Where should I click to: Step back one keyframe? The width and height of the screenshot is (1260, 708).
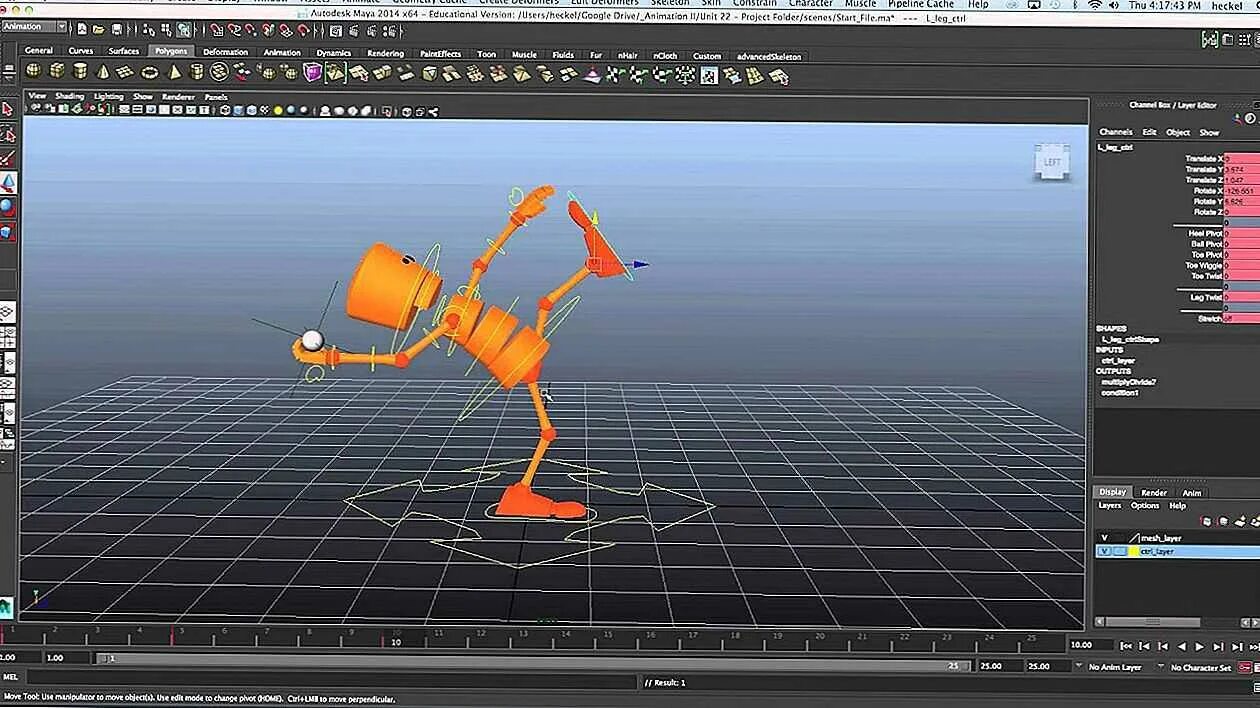[1163, 647]
